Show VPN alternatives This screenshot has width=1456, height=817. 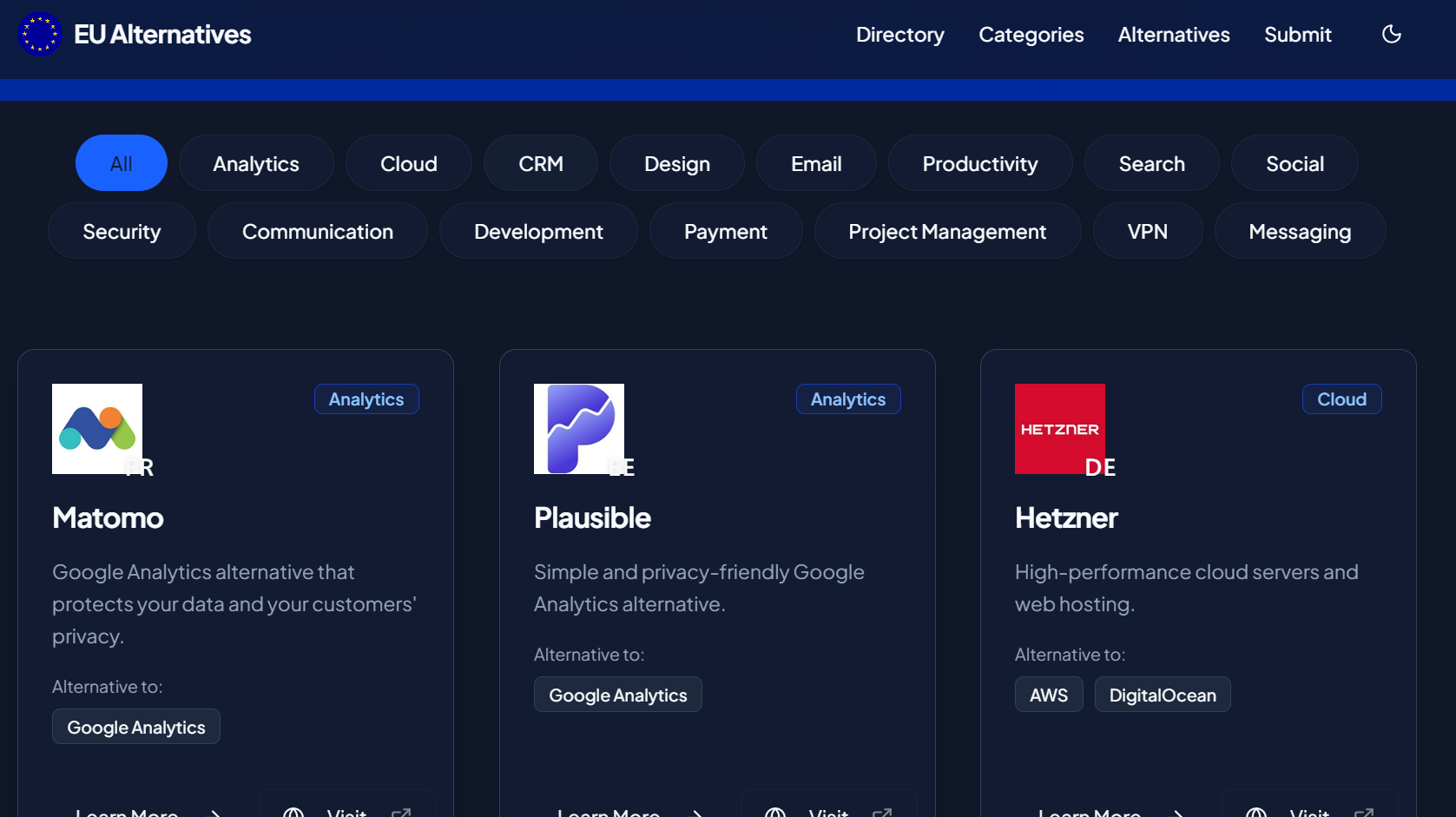(x=1148, y=231)
